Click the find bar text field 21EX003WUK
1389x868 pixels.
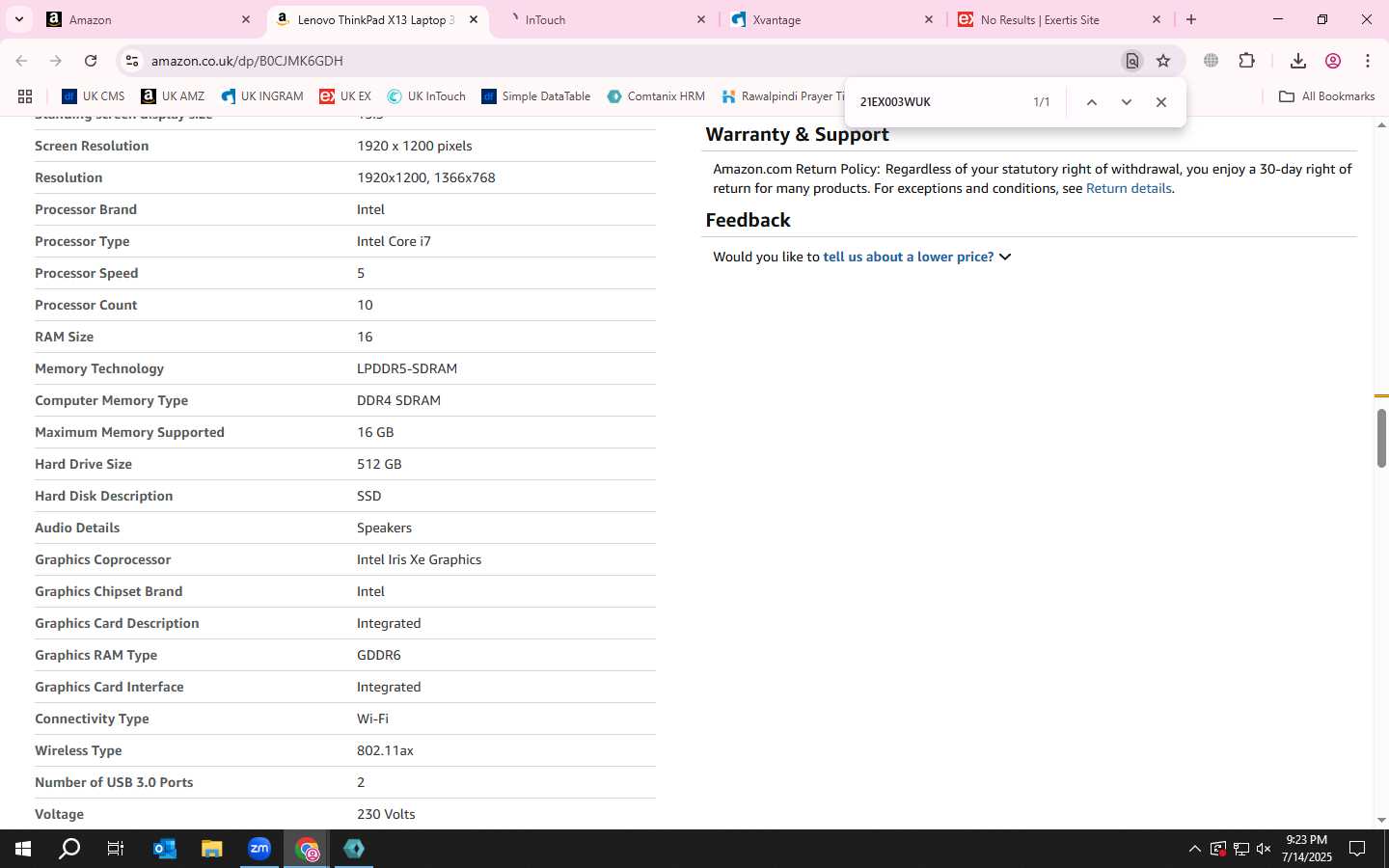[936, 102]
